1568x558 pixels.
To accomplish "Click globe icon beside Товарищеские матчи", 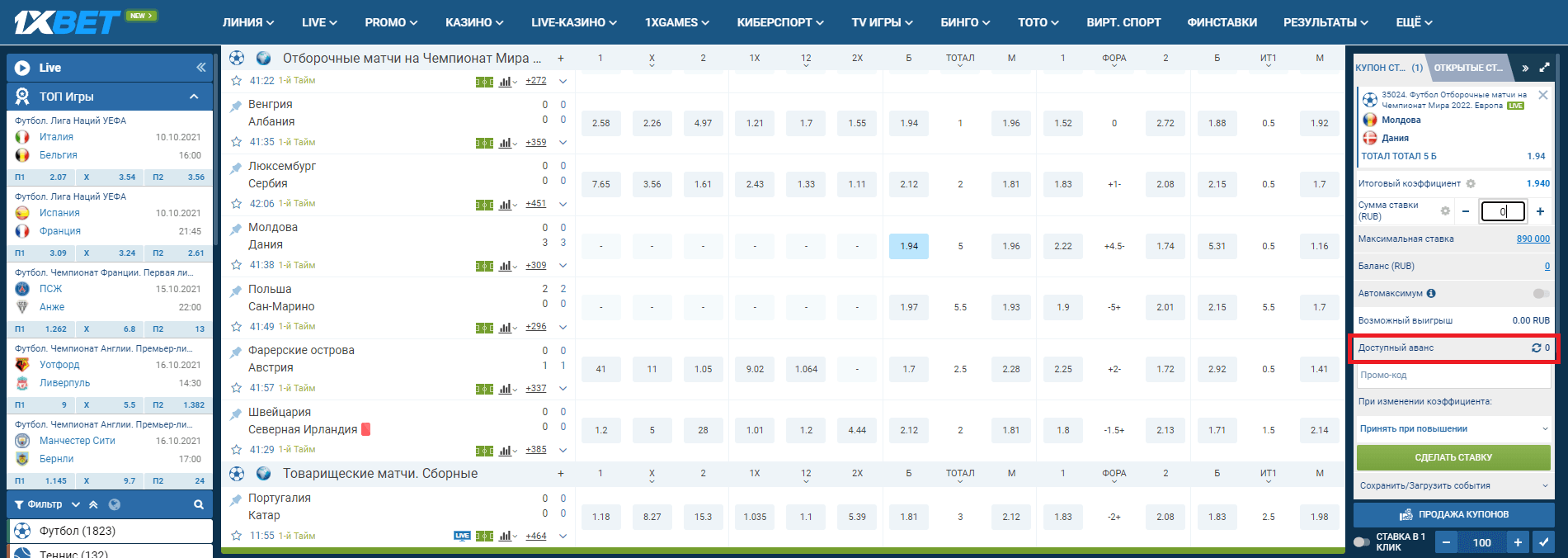I will click(x=264, y=473).
